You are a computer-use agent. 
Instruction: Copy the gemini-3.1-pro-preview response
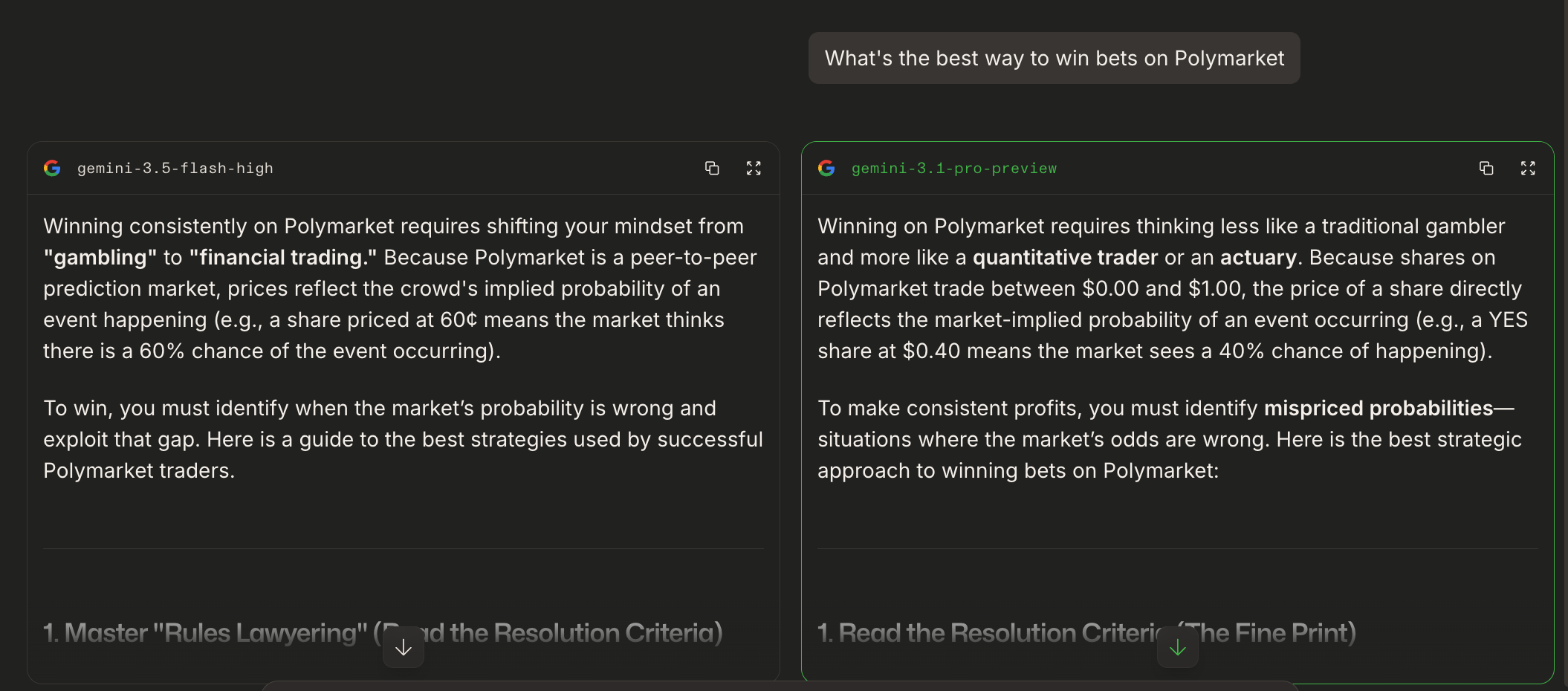[x=1486, y=168]
